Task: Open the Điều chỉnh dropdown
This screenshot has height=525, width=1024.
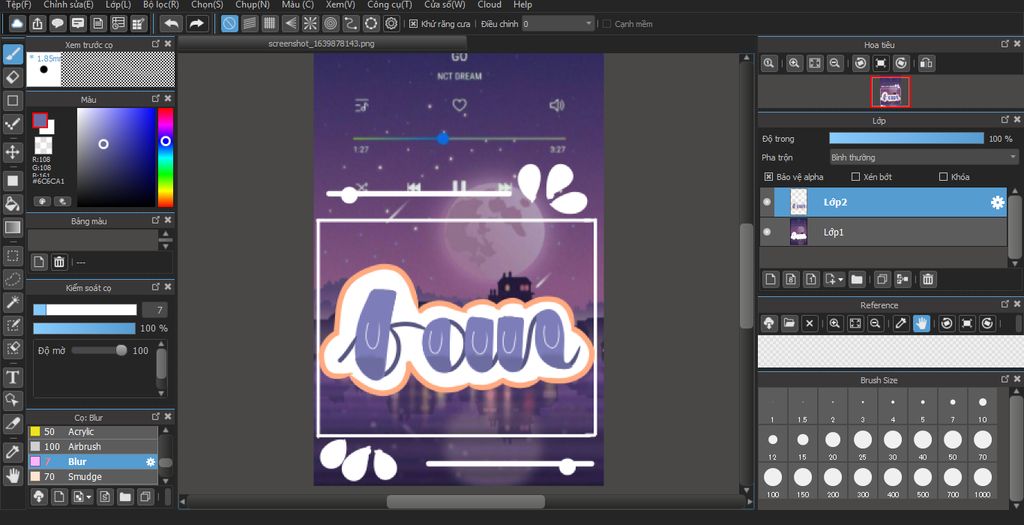Action: pyautogui.click(x=558, y=24)
